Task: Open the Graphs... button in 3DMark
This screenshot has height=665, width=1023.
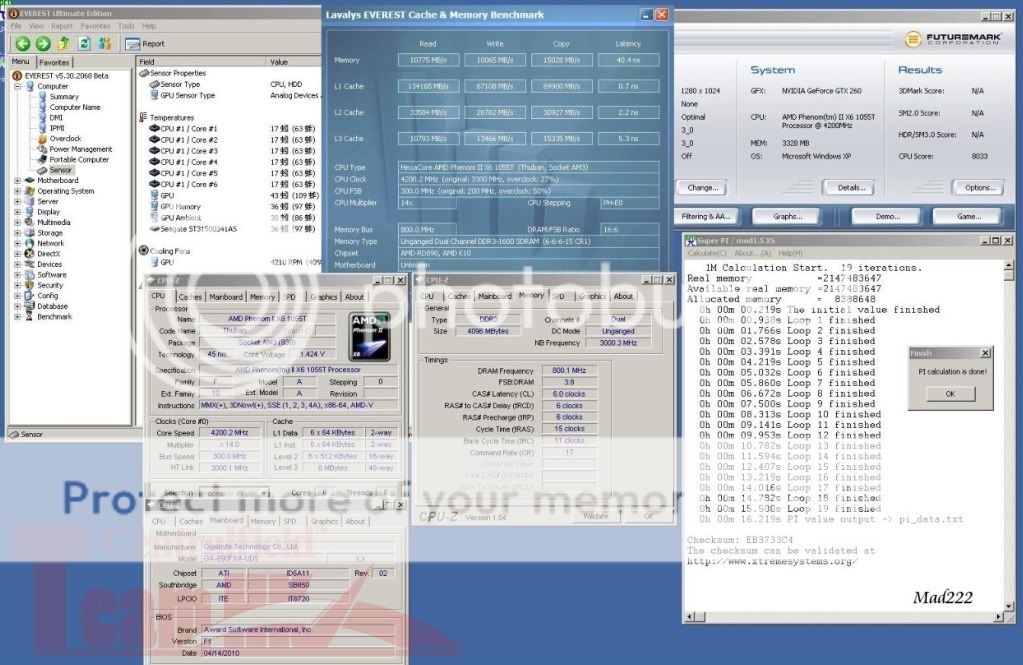Action: [787, 216]
